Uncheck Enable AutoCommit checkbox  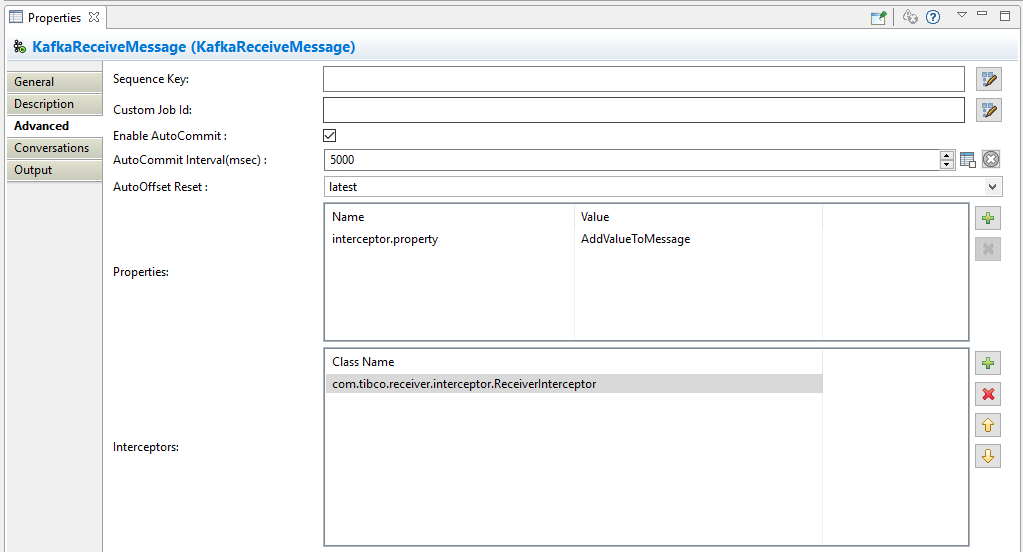point(330,136)
